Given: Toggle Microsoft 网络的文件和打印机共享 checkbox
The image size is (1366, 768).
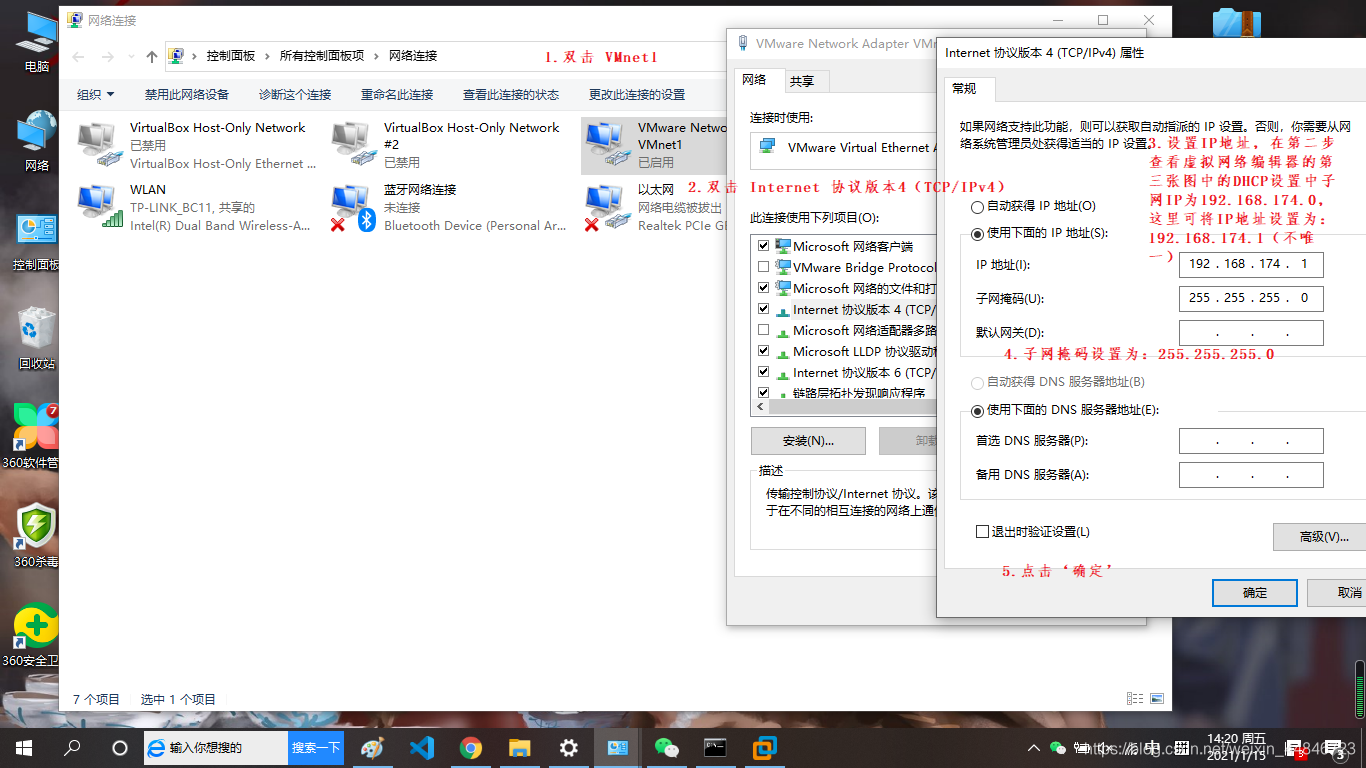Looking at the screenshot, I should pyautogui.click(x=764, y=288).
